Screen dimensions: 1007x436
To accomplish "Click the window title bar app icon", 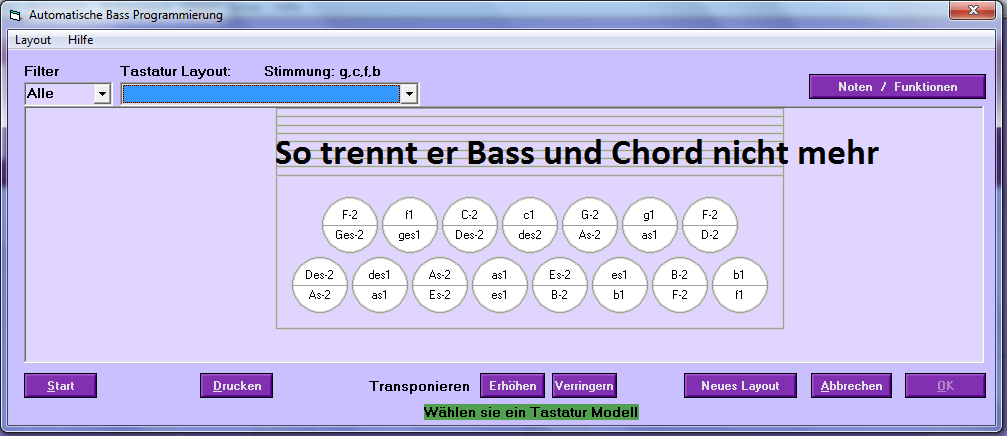I will [x=16, y=15].
